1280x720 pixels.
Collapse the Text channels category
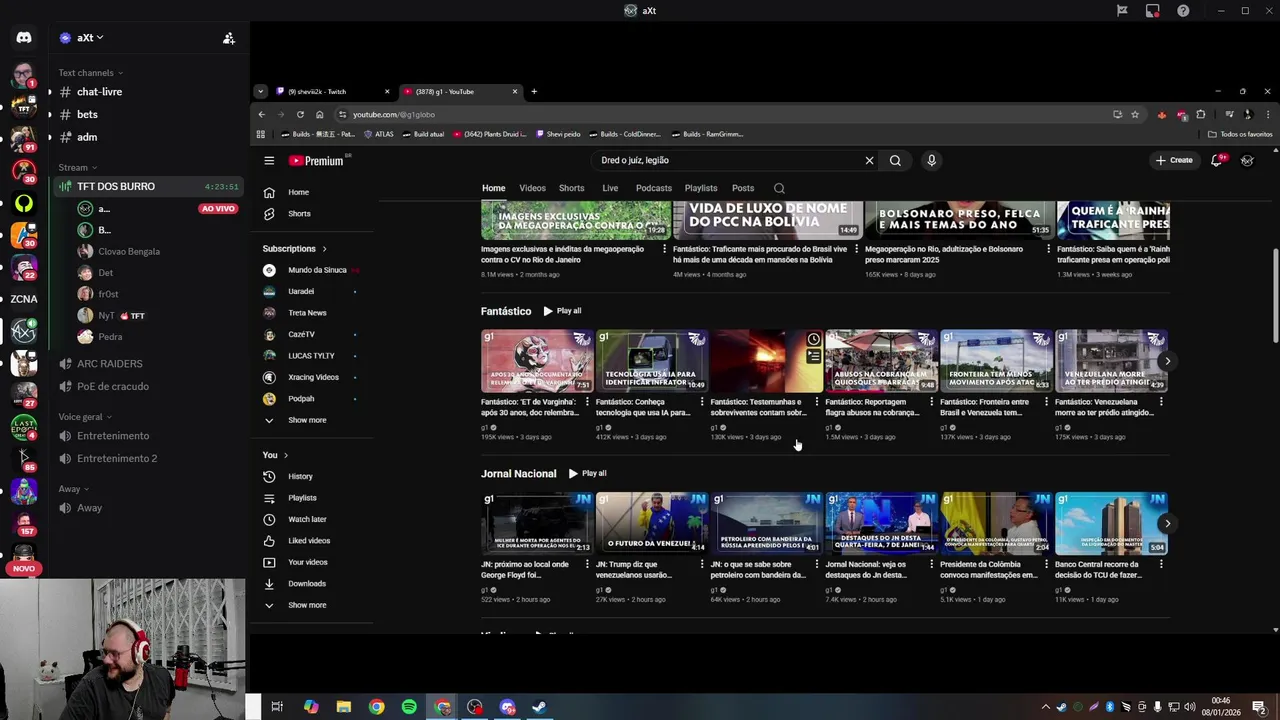click(90, 73)
